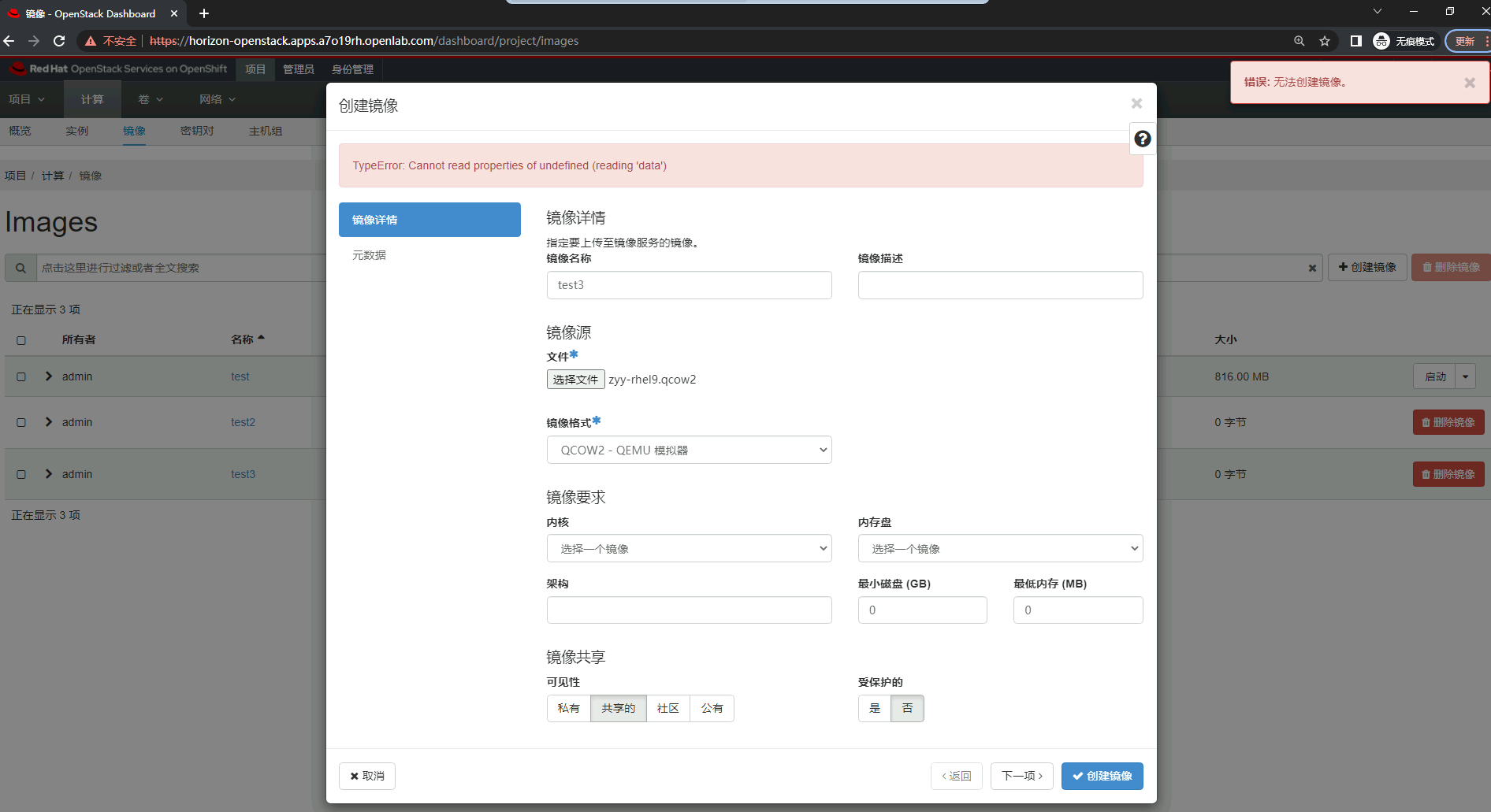Click the incognito mode icon
Image resolution: width=1491 pixels, height=812 pixels.
pyautogui.click(x=1381, y=41)
